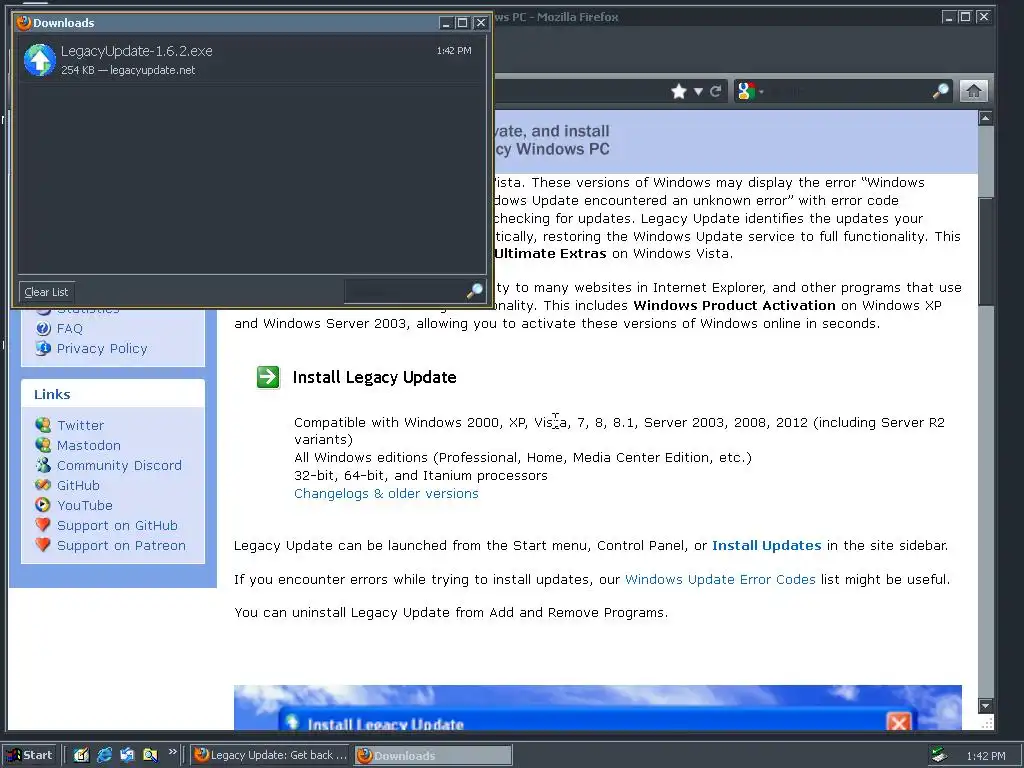This screenshot has width=1024, height=768.
Task: Launch Internet Explorer from Quick Launch
Action: 104,755
